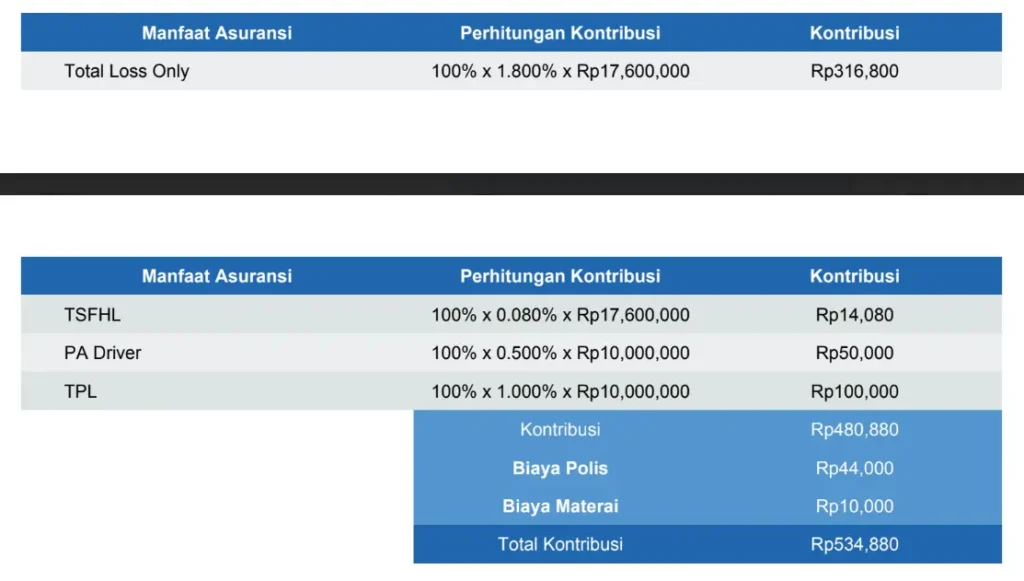Select the 0.500% calculation formula cell
This screenshot has height=581, width=1024.
tap(560, 353)
